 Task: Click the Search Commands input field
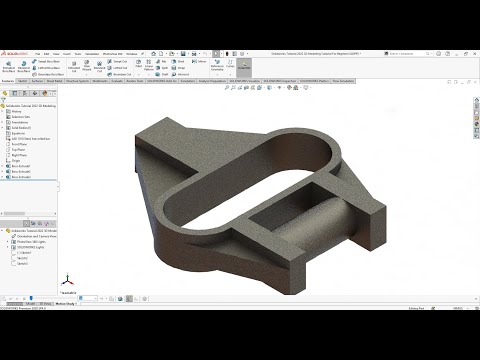[407, 54]
